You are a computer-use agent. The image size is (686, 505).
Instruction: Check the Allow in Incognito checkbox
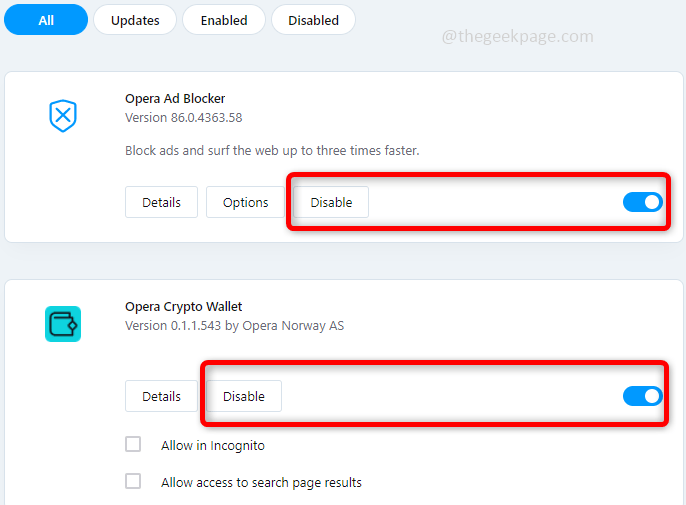[x=133, y=445]
